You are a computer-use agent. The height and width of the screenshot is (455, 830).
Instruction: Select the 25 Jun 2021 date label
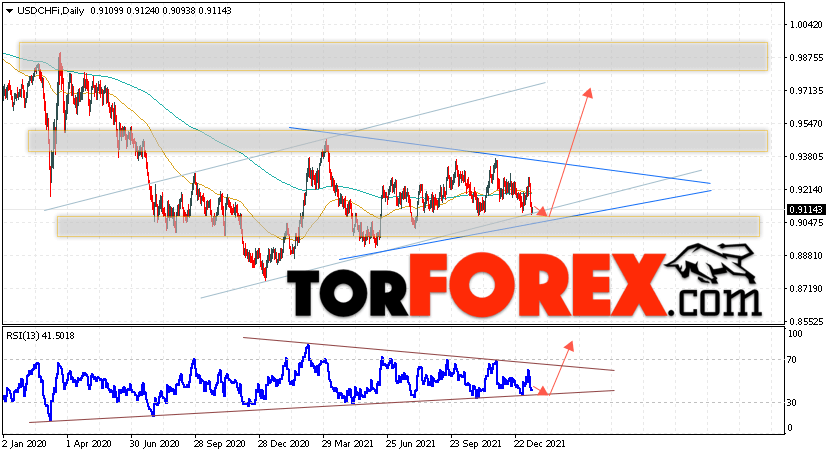(x=410, y=443)
